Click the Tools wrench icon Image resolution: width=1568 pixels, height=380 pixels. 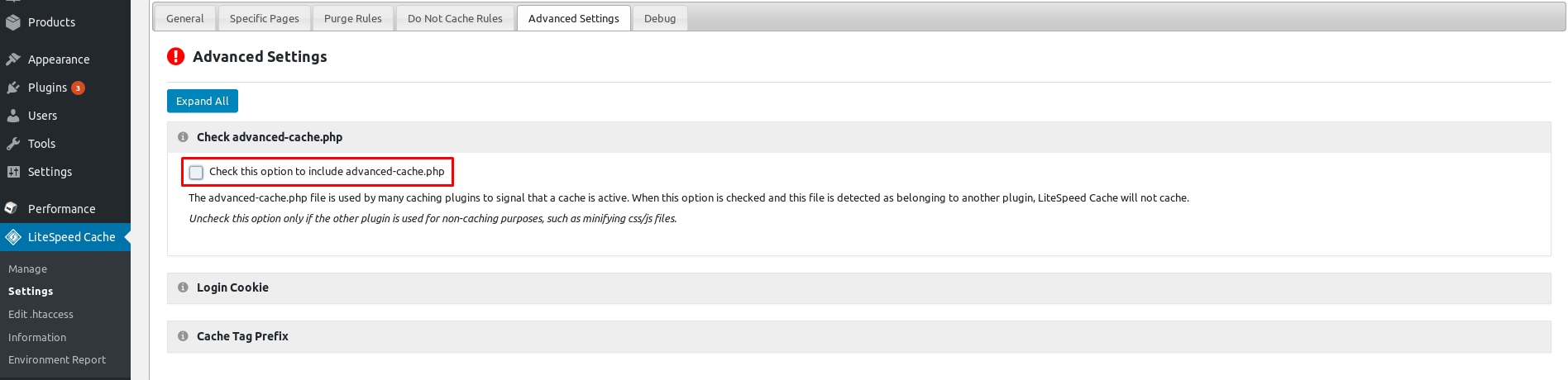tap(12, 144)
